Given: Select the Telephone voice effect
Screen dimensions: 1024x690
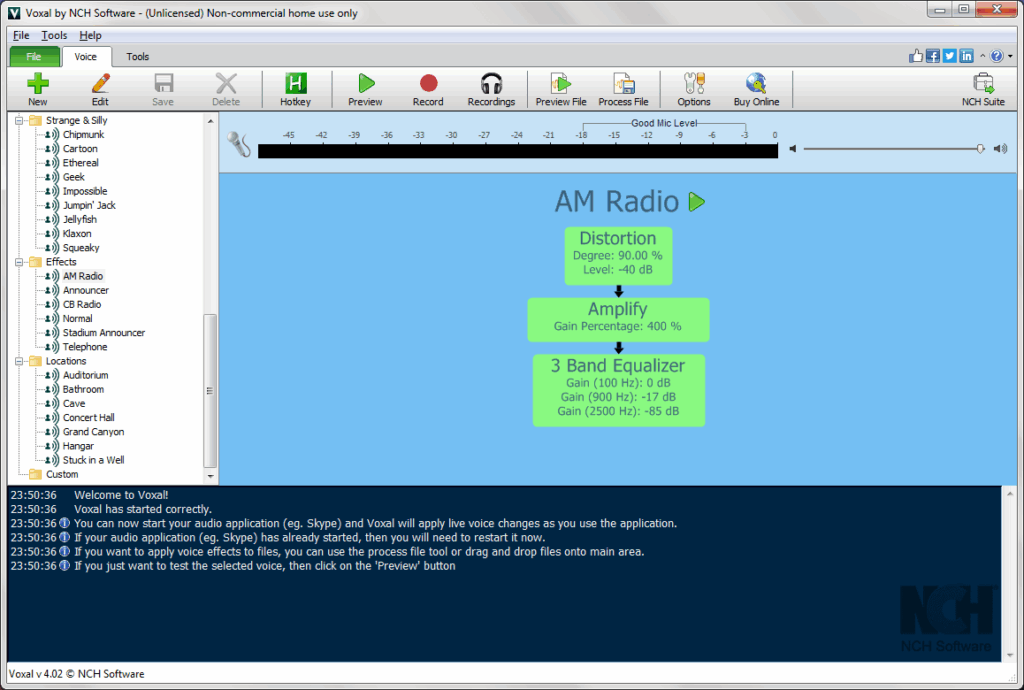Looking at the screenshot, I should [84, 347].
